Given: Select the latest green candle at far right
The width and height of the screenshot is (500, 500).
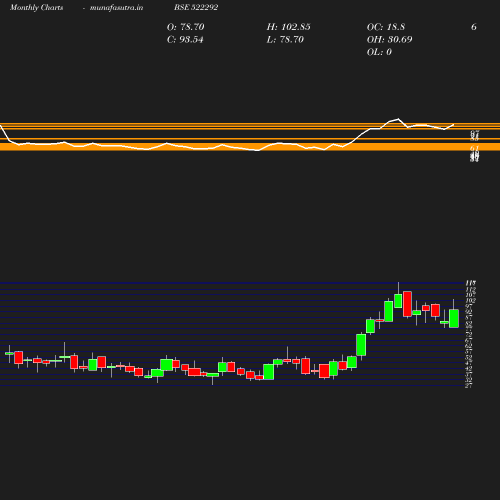Looking at the screenshot, I should point(454,318).
